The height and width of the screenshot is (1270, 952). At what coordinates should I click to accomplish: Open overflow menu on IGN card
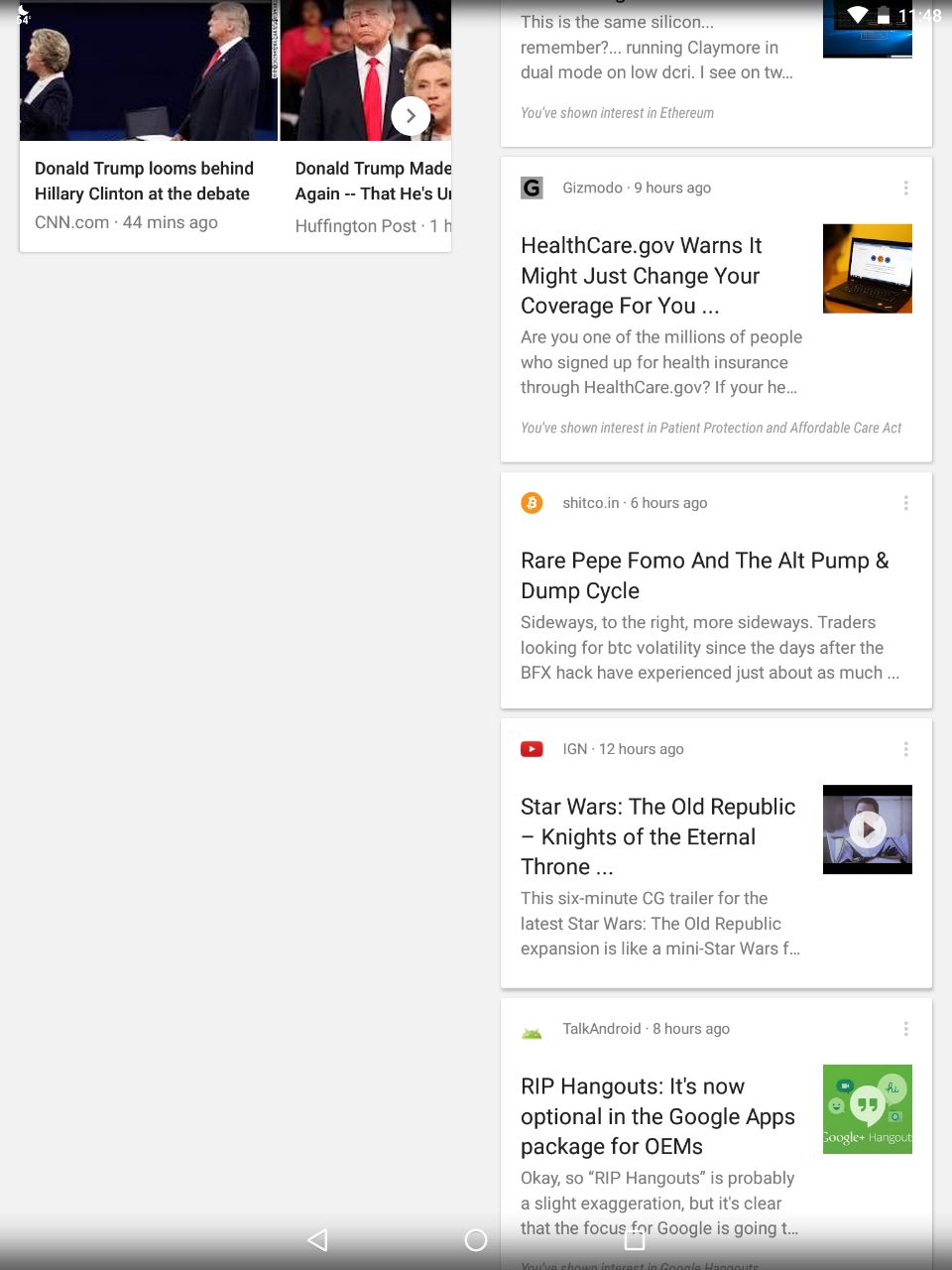pos(905,749)
